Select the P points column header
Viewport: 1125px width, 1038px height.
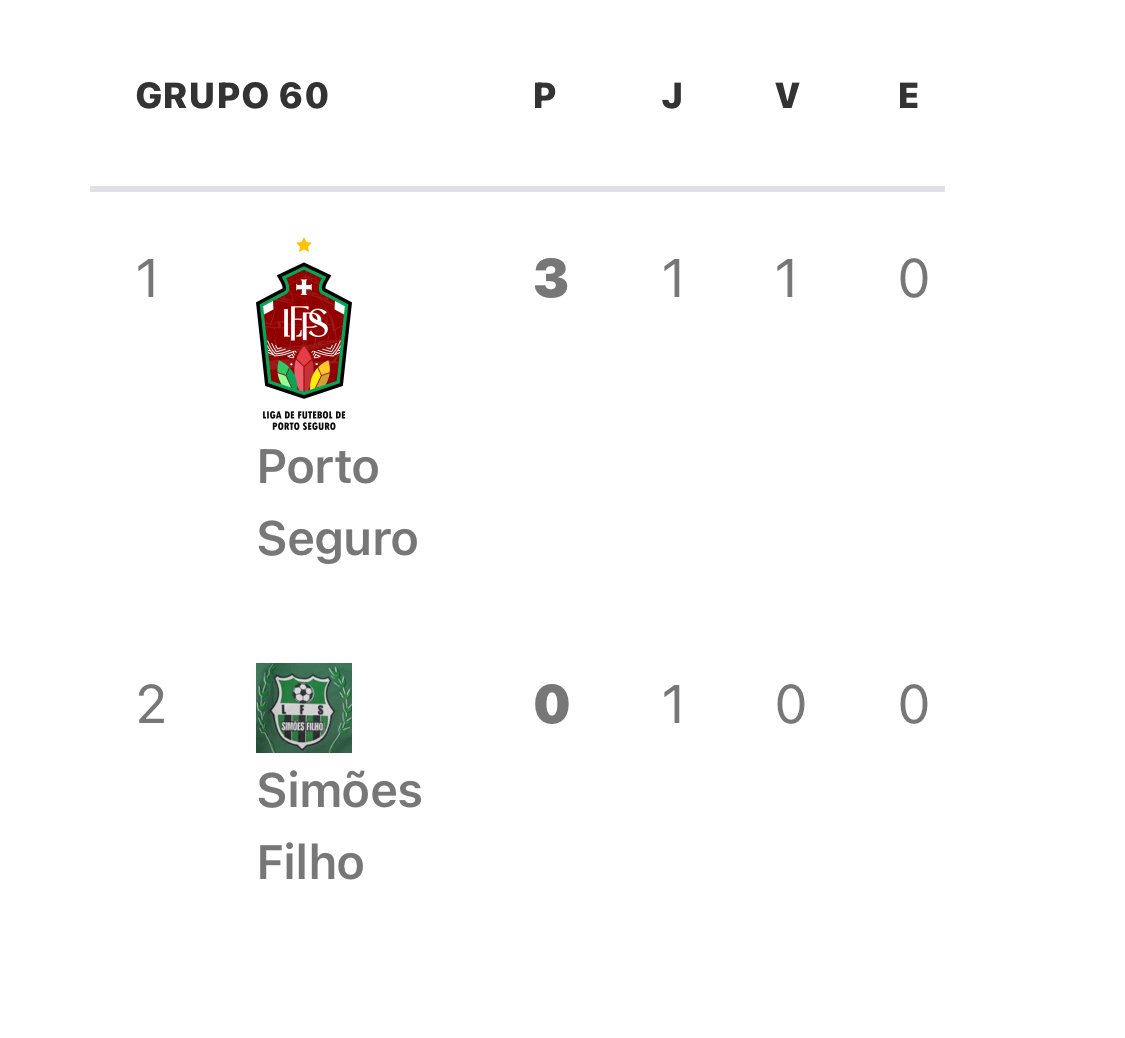pyautogui.click(x=545, y=95)
